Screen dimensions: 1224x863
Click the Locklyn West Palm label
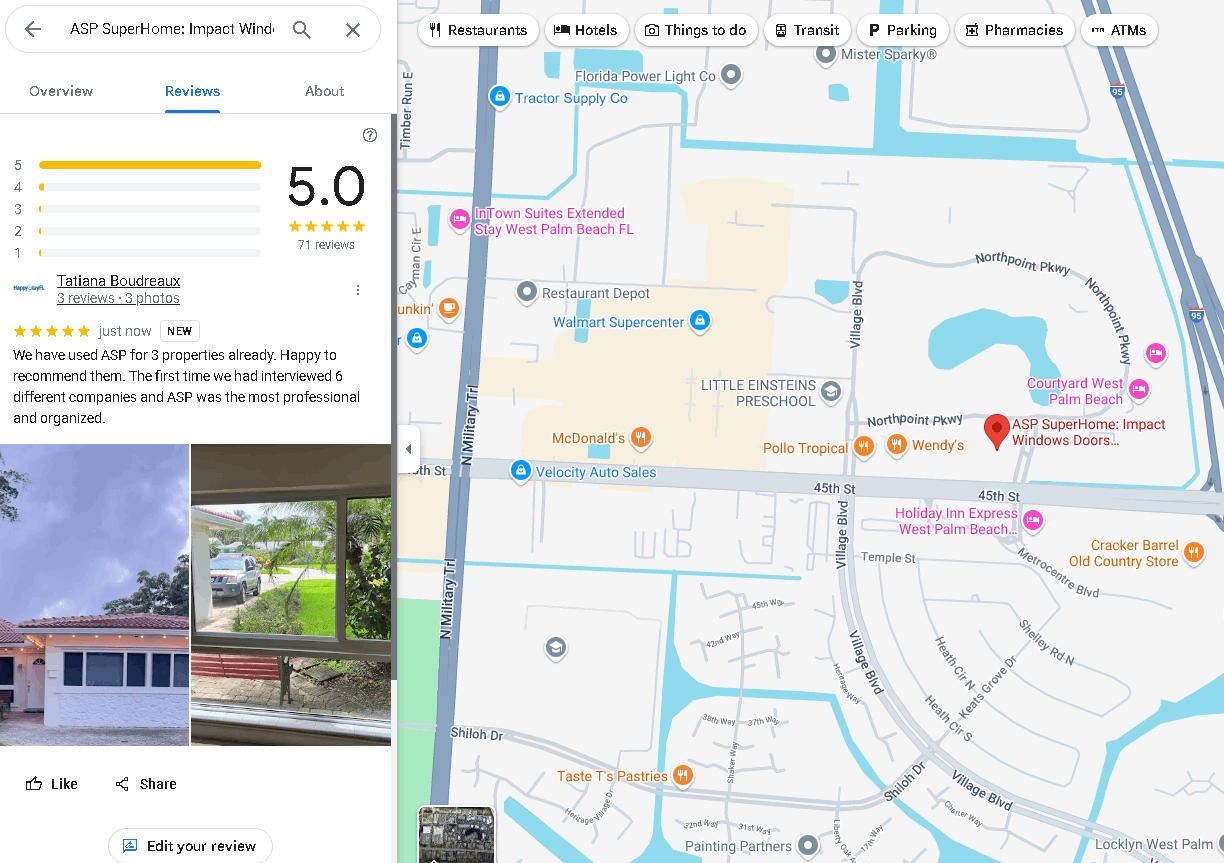1153,845
